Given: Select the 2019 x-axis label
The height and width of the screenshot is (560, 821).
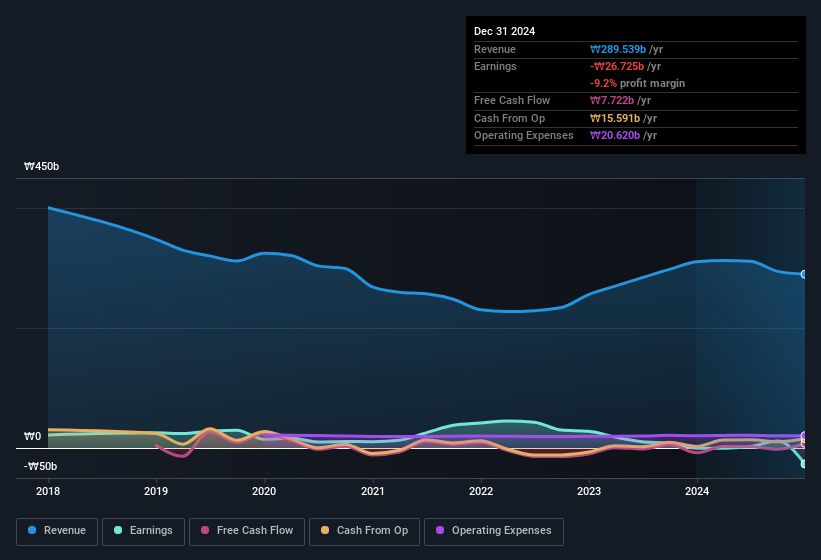Looking at the screenshot, I should (156, 491).
